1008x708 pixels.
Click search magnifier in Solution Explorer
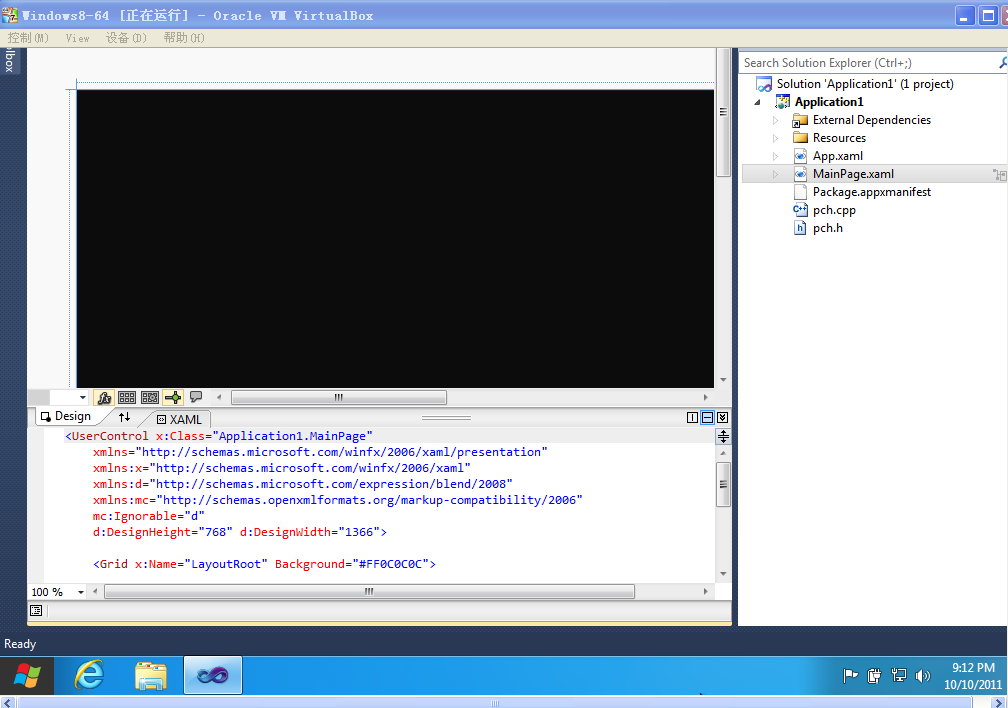tap(1002, 63)
